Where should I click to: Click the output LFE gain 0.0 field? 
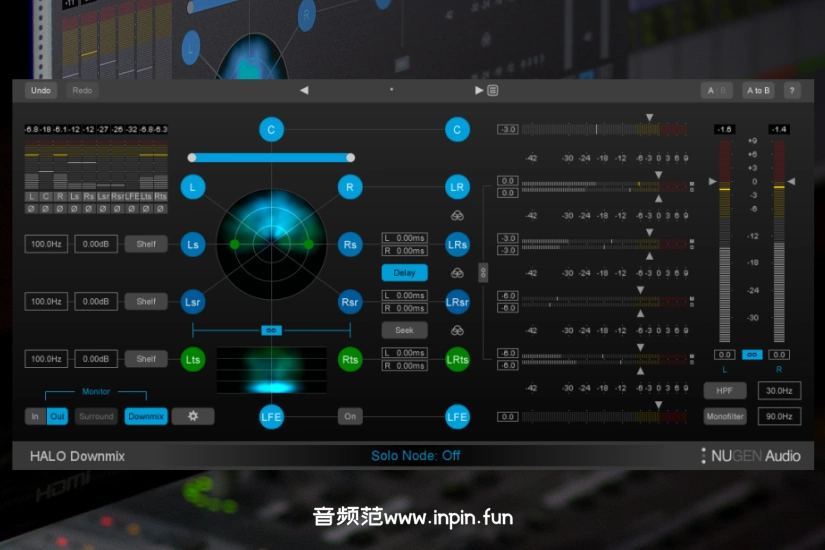pyautogui.click(x=508, y=417)
